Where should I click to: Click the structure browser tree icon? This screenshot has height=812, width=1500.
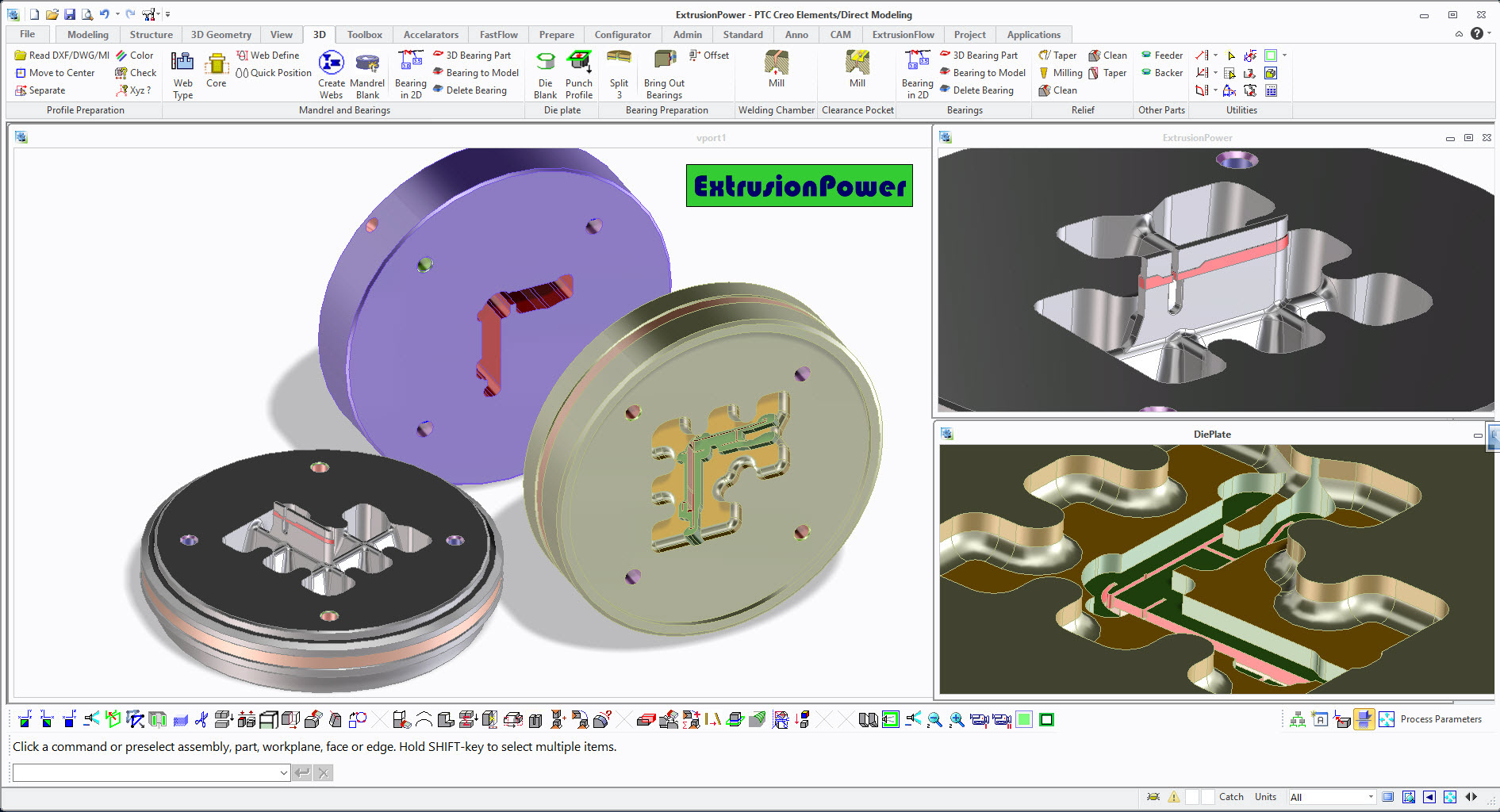click(1298, 719)
